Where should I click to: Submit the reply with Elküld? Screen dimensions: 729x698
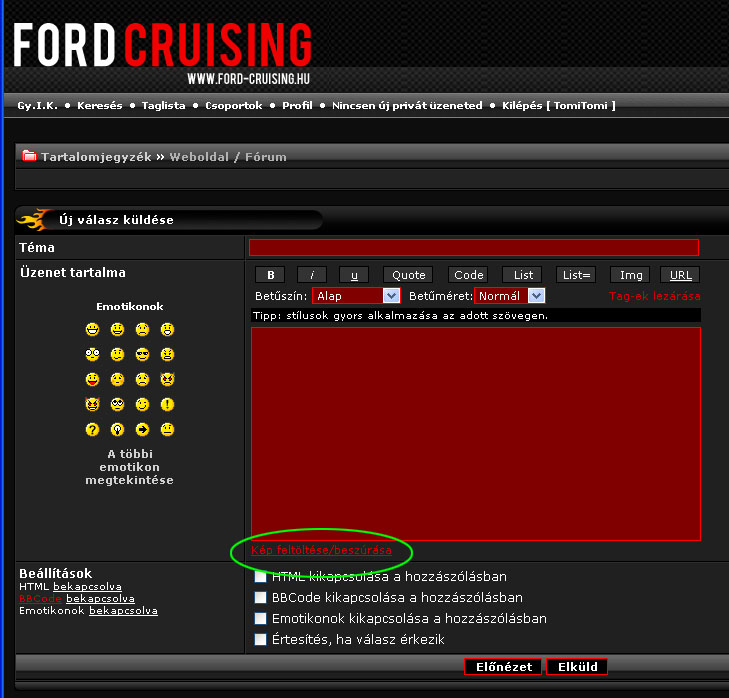click(577, 667)
